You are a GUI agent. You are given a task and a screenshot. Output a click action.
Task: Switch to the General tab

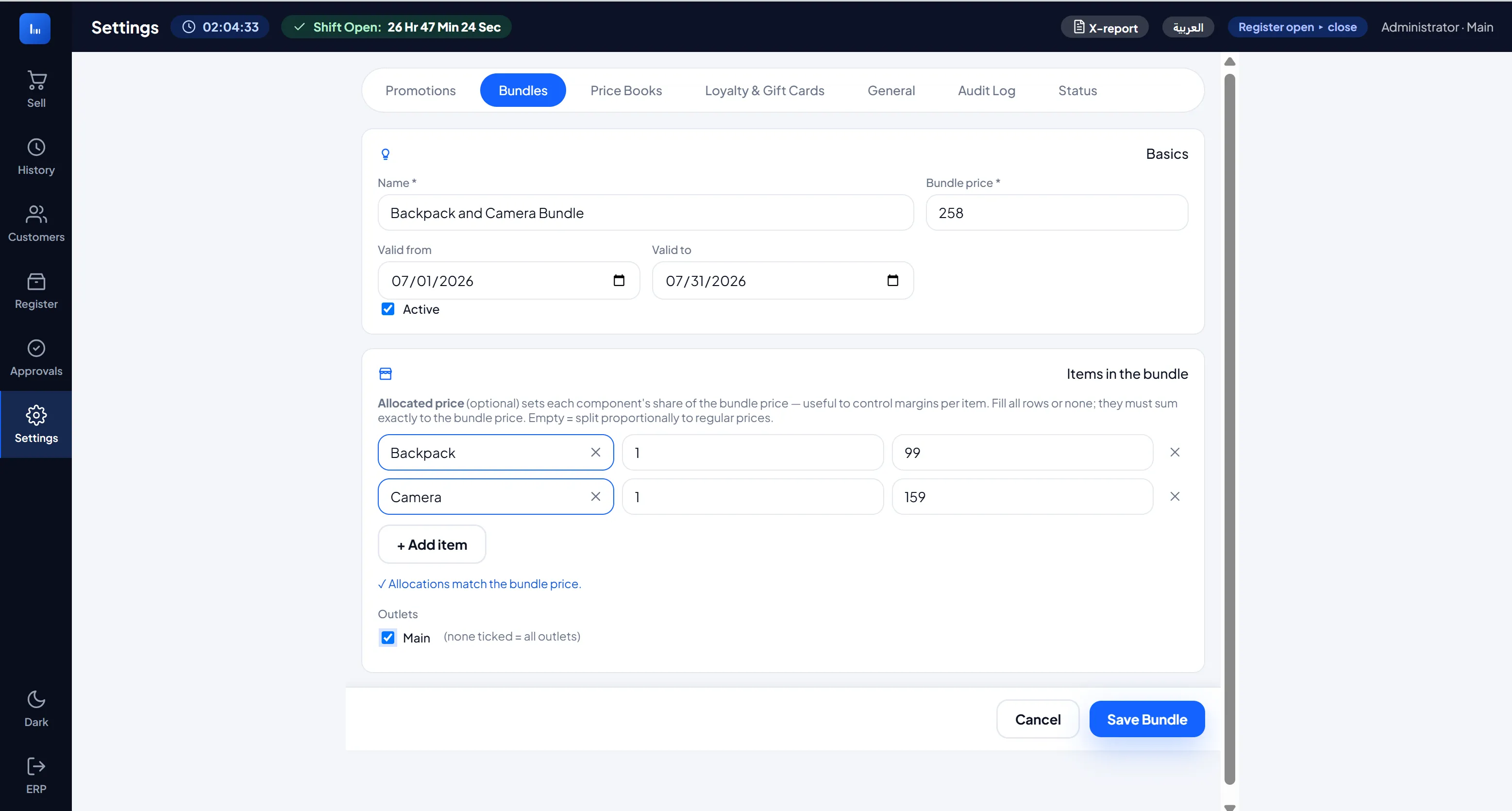pyautogui.click(x=891, y=90)
